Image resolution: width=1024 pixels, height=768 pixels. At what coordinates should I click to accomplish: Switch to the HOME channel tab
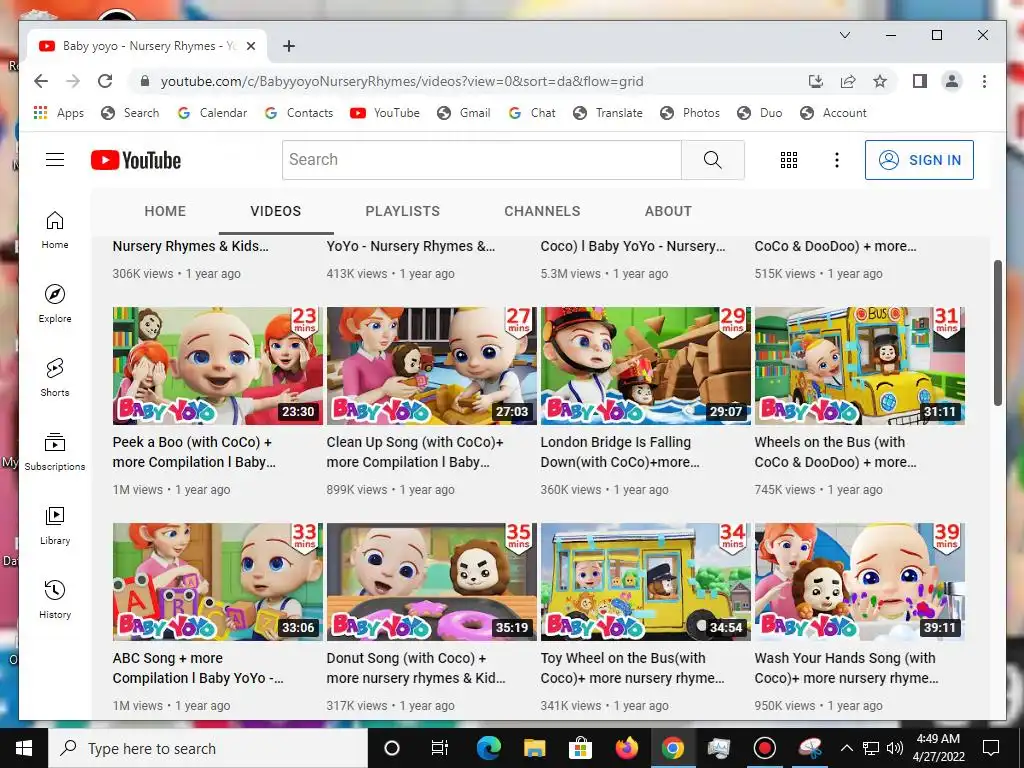point(165,211)
